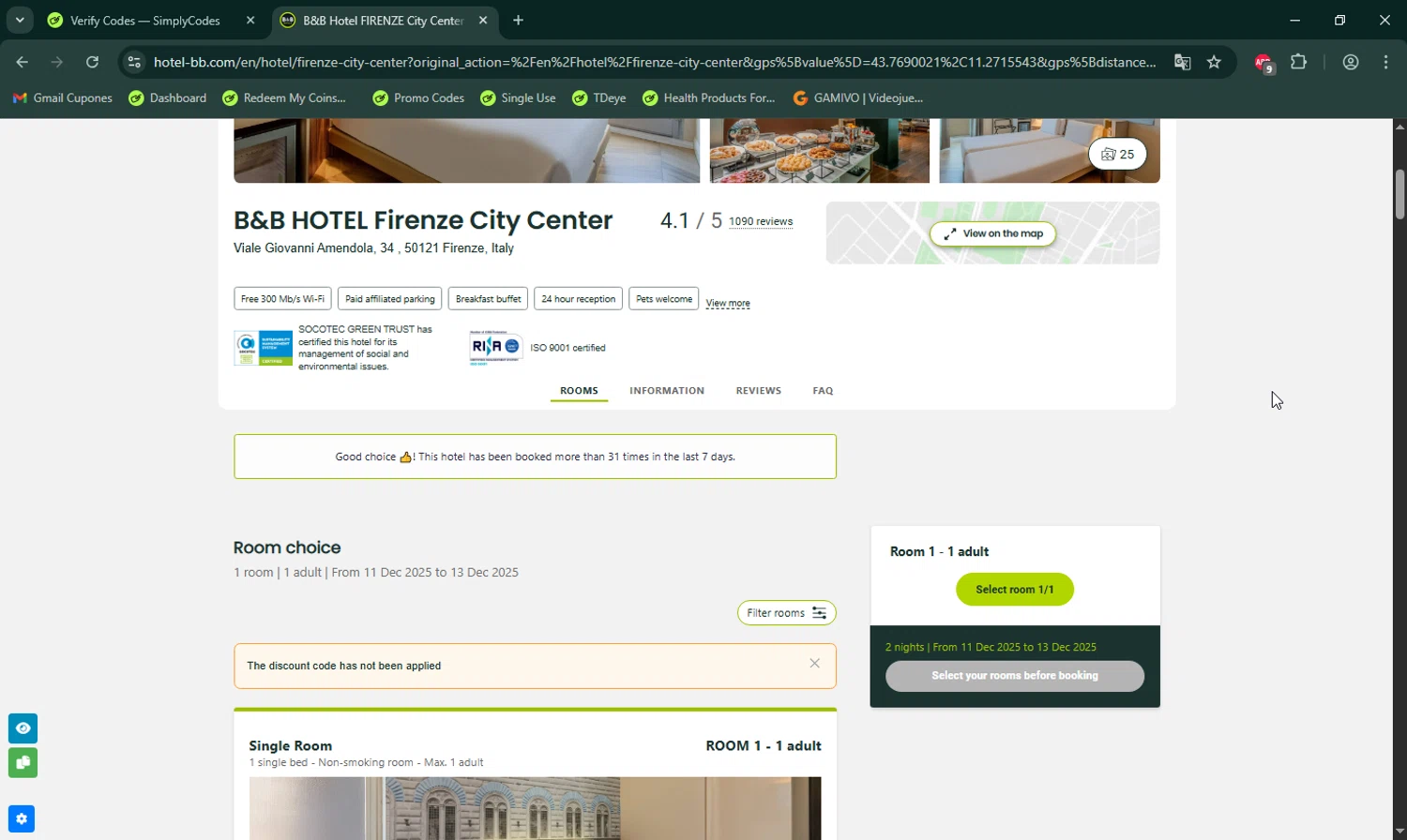Click the vertical page scrollbar thumb
The image size is (1407, 840).
click(x=1399, y=194)
